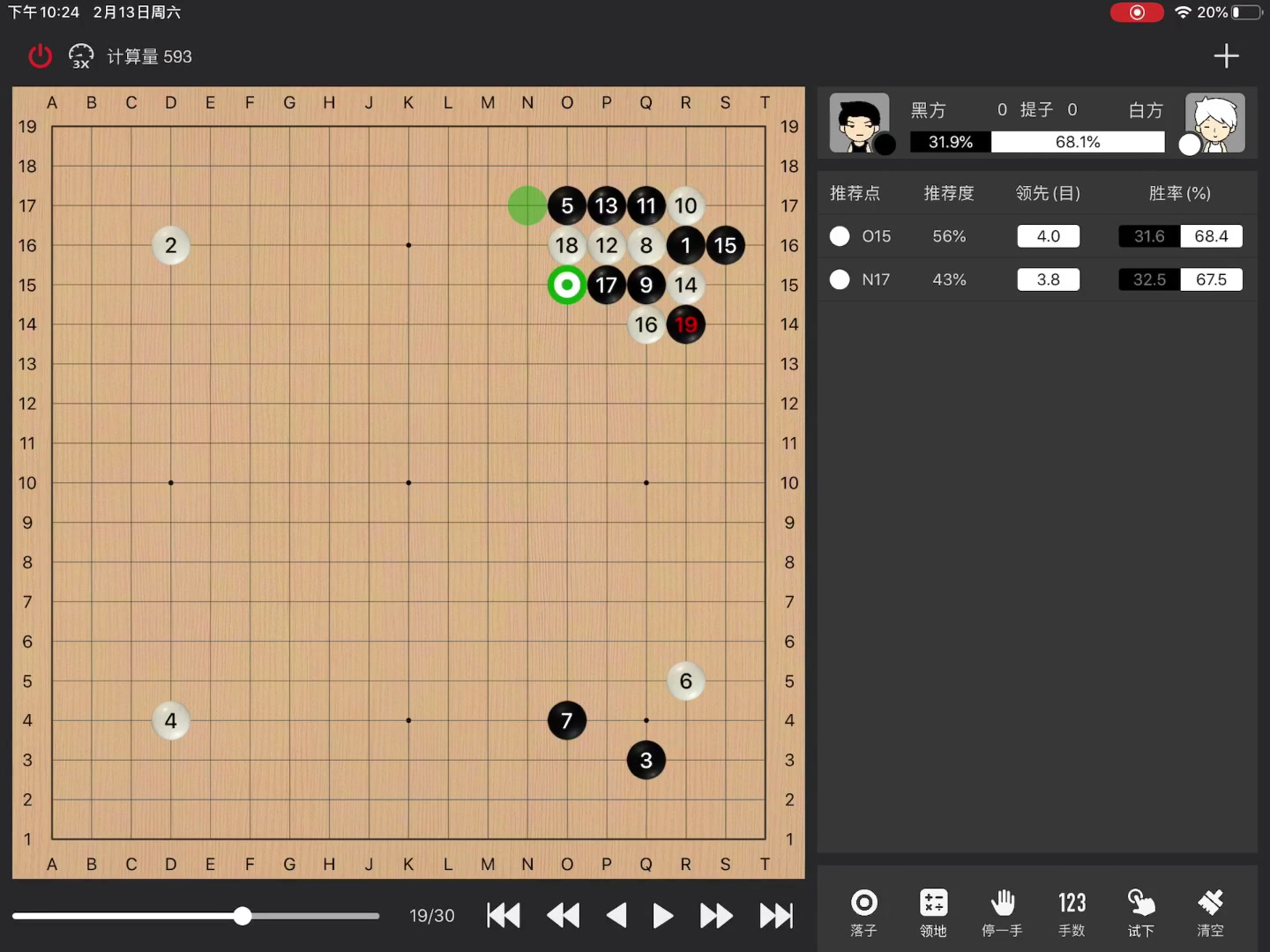Image resolution: width=1270 pixels, height=952 pixels.
Task: Tap the battery 20% indicator
Action: tap(1230, 12)
